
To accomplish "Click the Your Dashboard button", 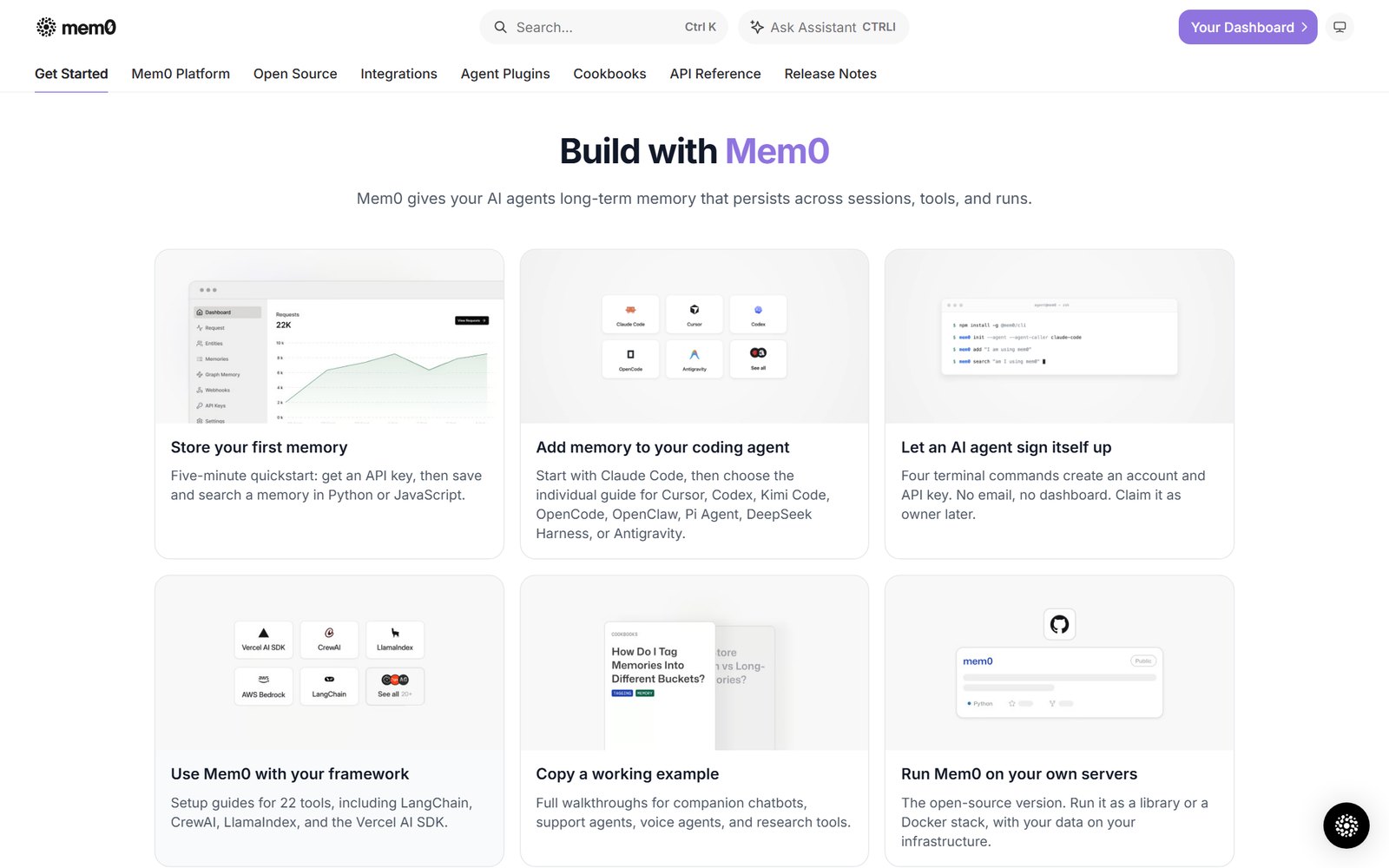I will [x=1247, y=27].
